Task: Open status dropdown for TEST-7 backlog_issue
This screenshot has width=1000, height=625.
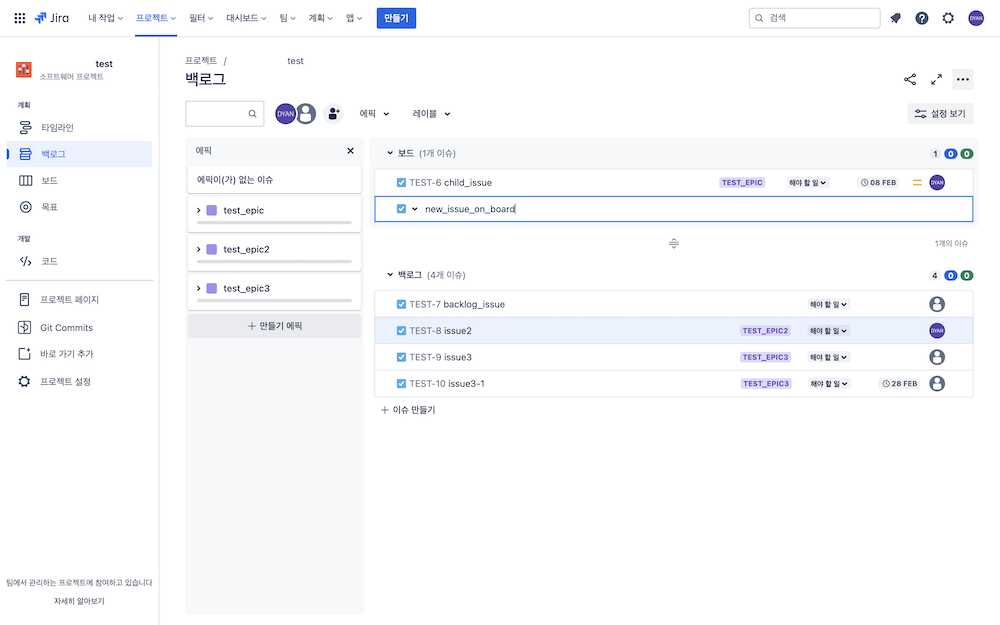Action: (828, 304)
